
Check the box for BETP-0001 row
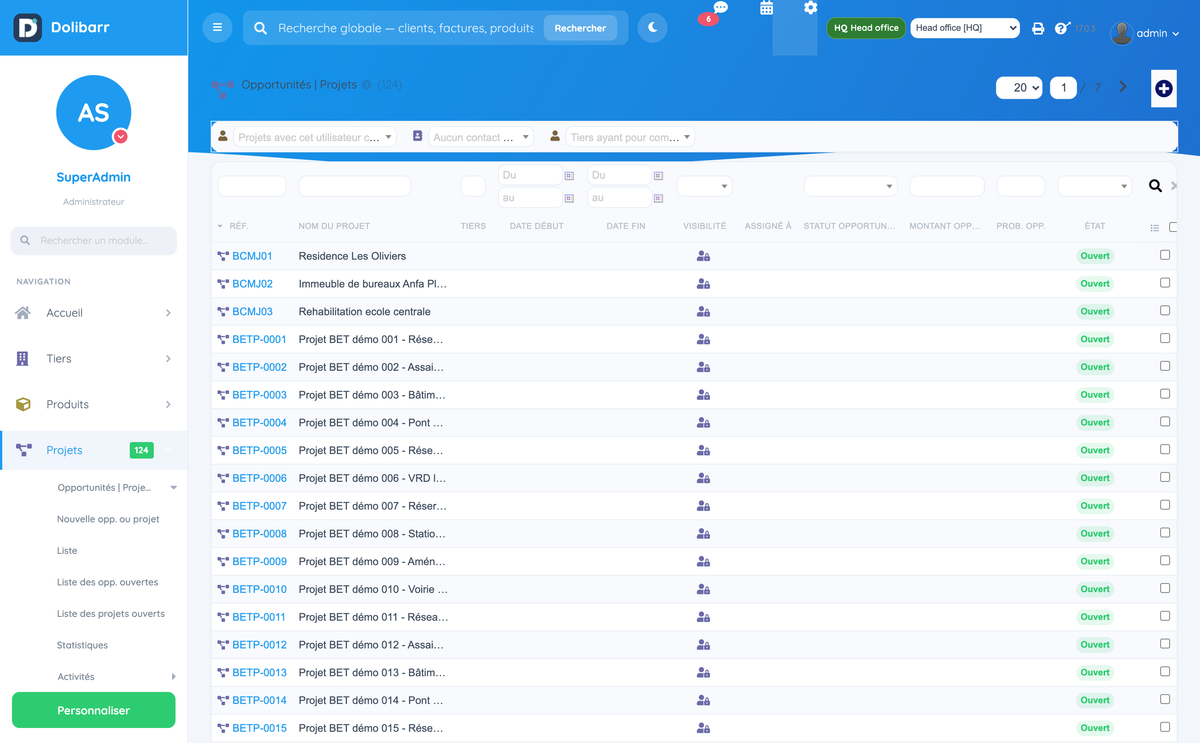click(1165, 338)
